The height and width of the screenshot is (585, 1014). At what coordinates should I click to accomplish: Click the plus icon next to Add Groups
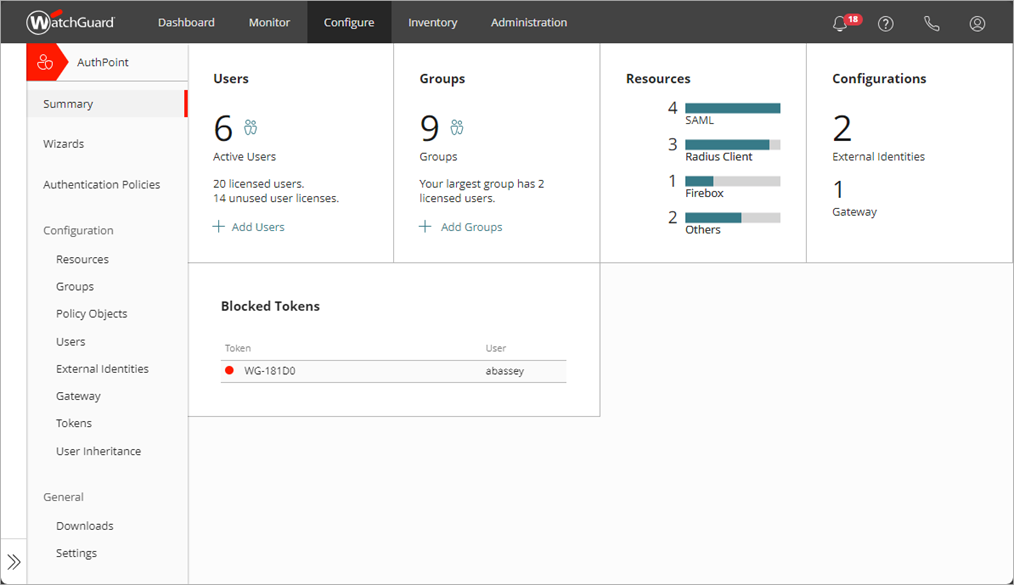(424, 226)
